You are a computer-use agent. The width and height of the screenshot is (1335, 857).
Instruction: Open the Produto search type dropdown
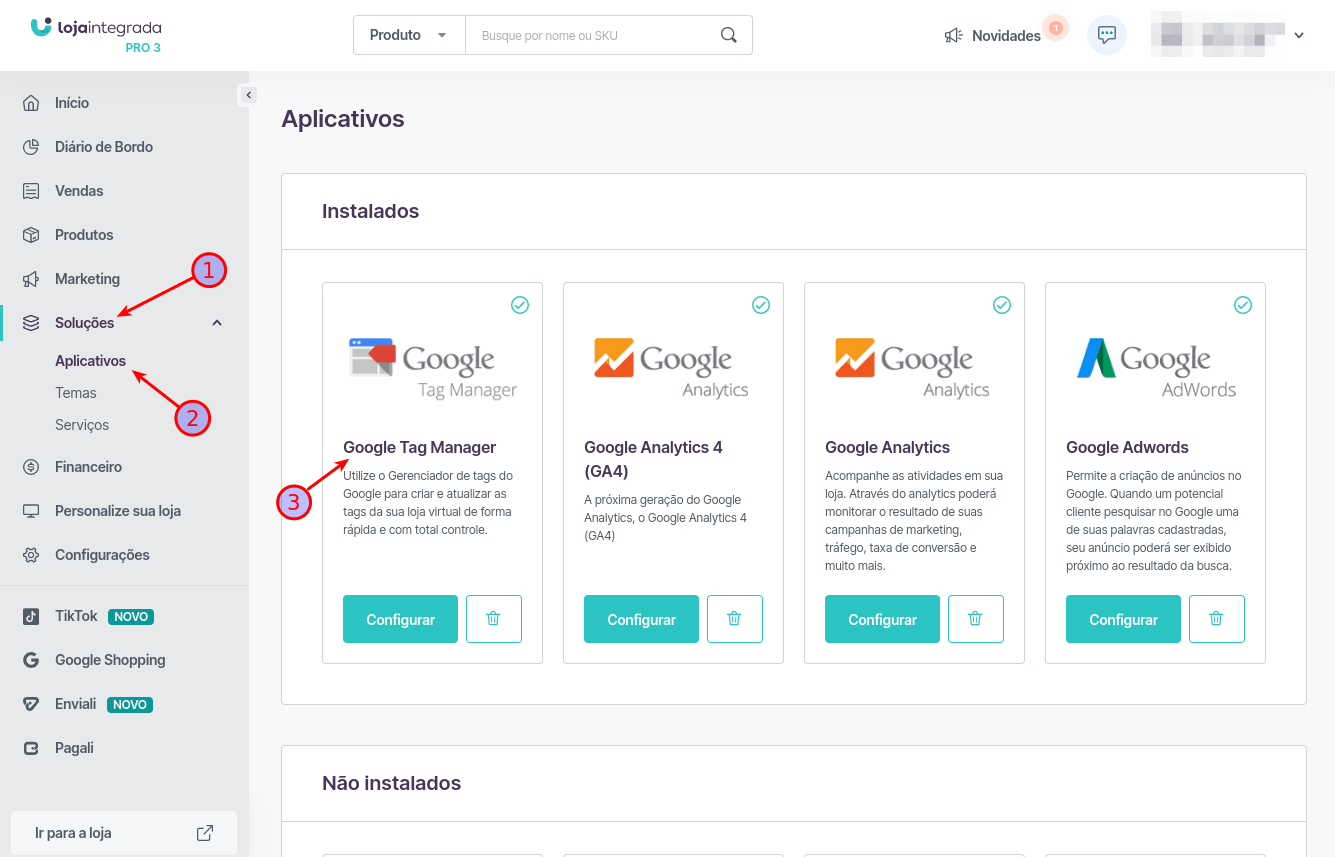[x=409, y=35]
